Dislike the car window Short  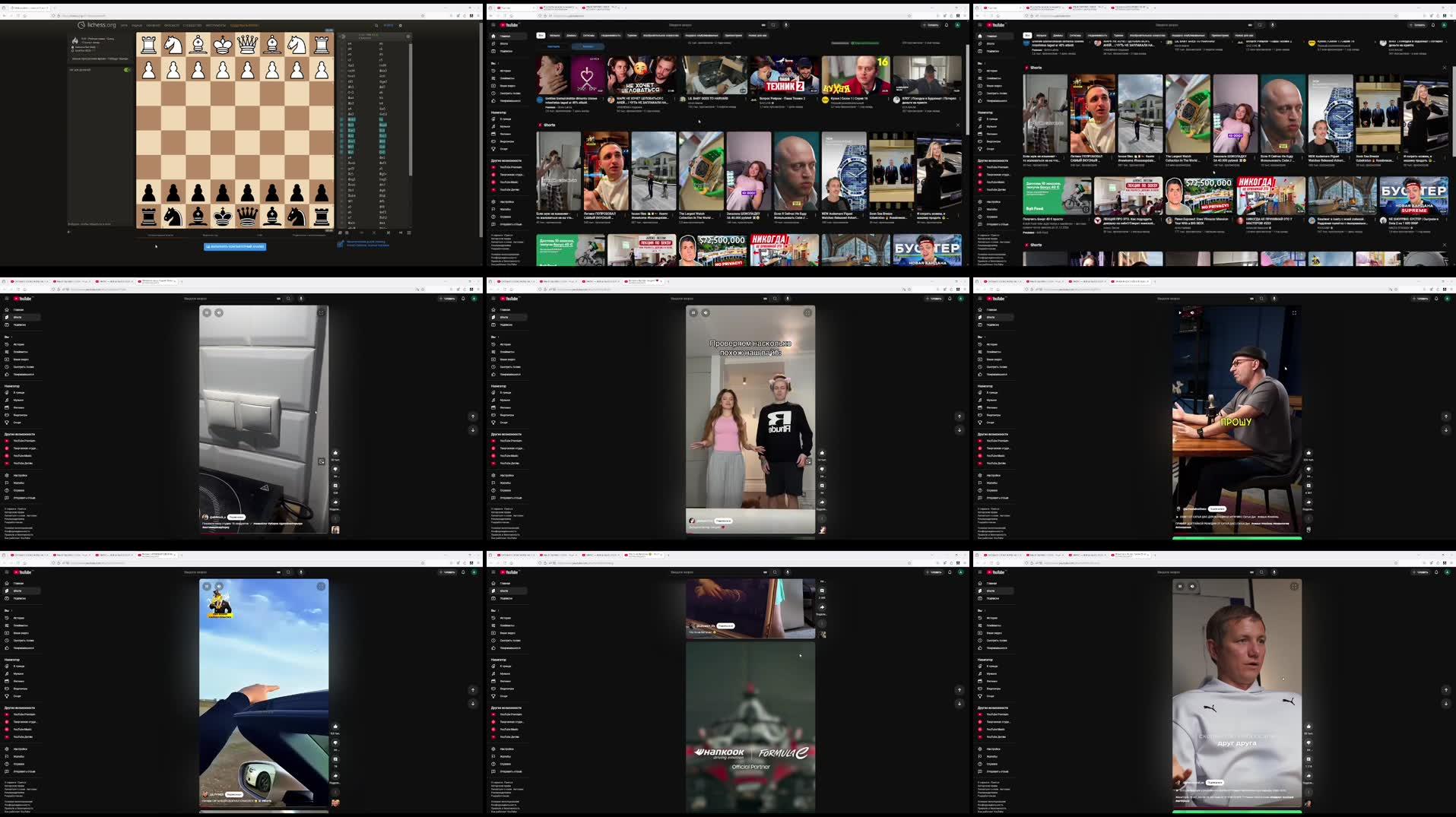tap(335, 743)
